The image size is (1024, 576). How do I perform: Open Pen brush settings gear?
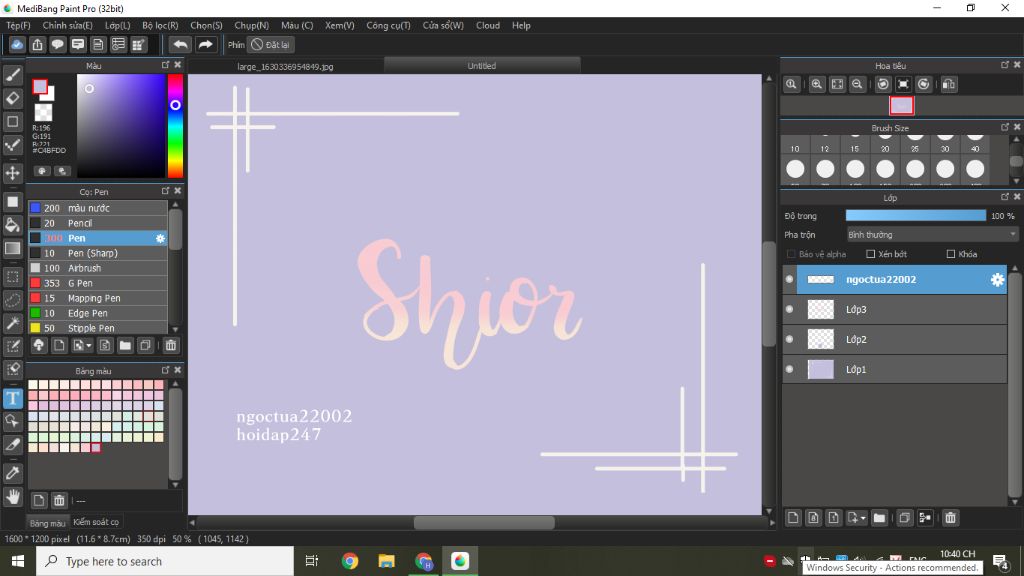click(x=160, y=238)
